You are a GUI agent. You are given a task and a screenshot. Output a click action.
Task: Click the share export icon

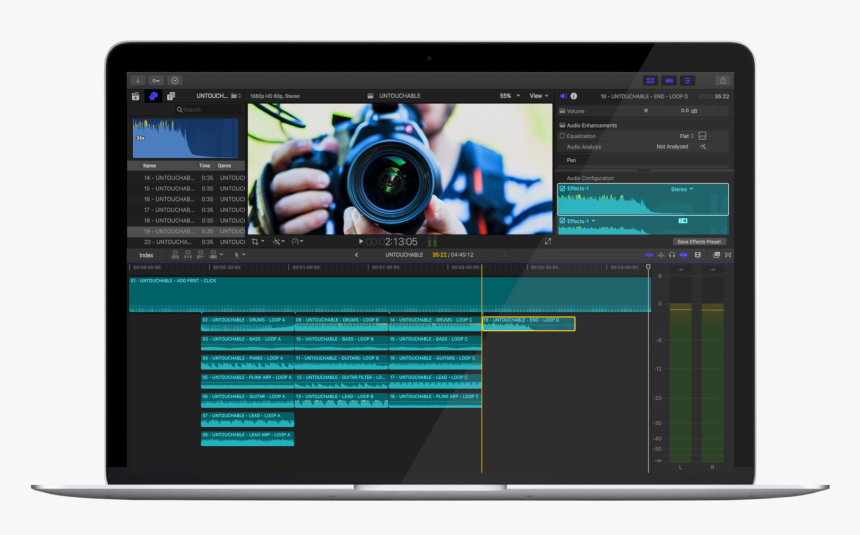[723, 81]
